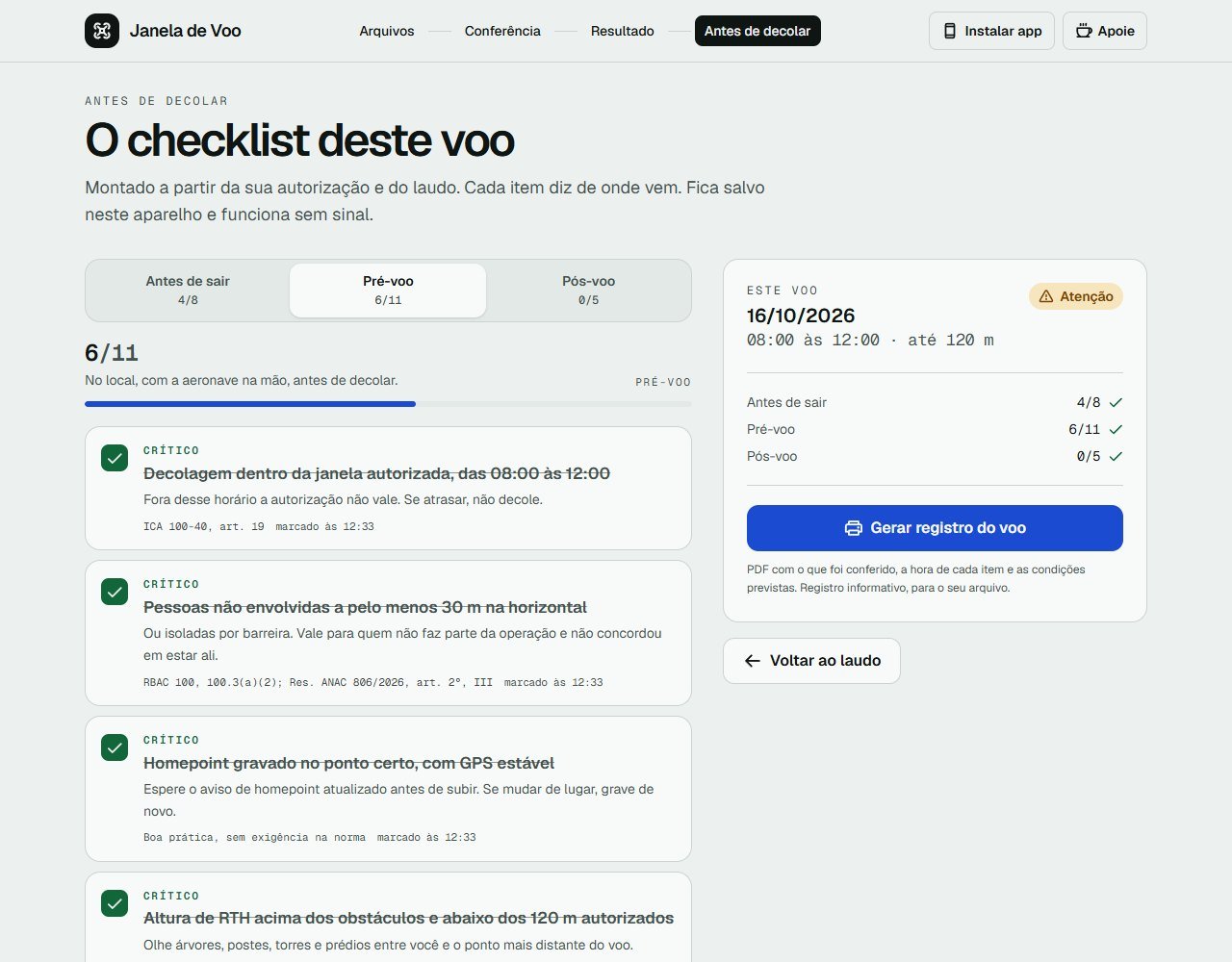Click the warning triangle in the Atenção badge

pyautogui.click(x=1046, y=296)
